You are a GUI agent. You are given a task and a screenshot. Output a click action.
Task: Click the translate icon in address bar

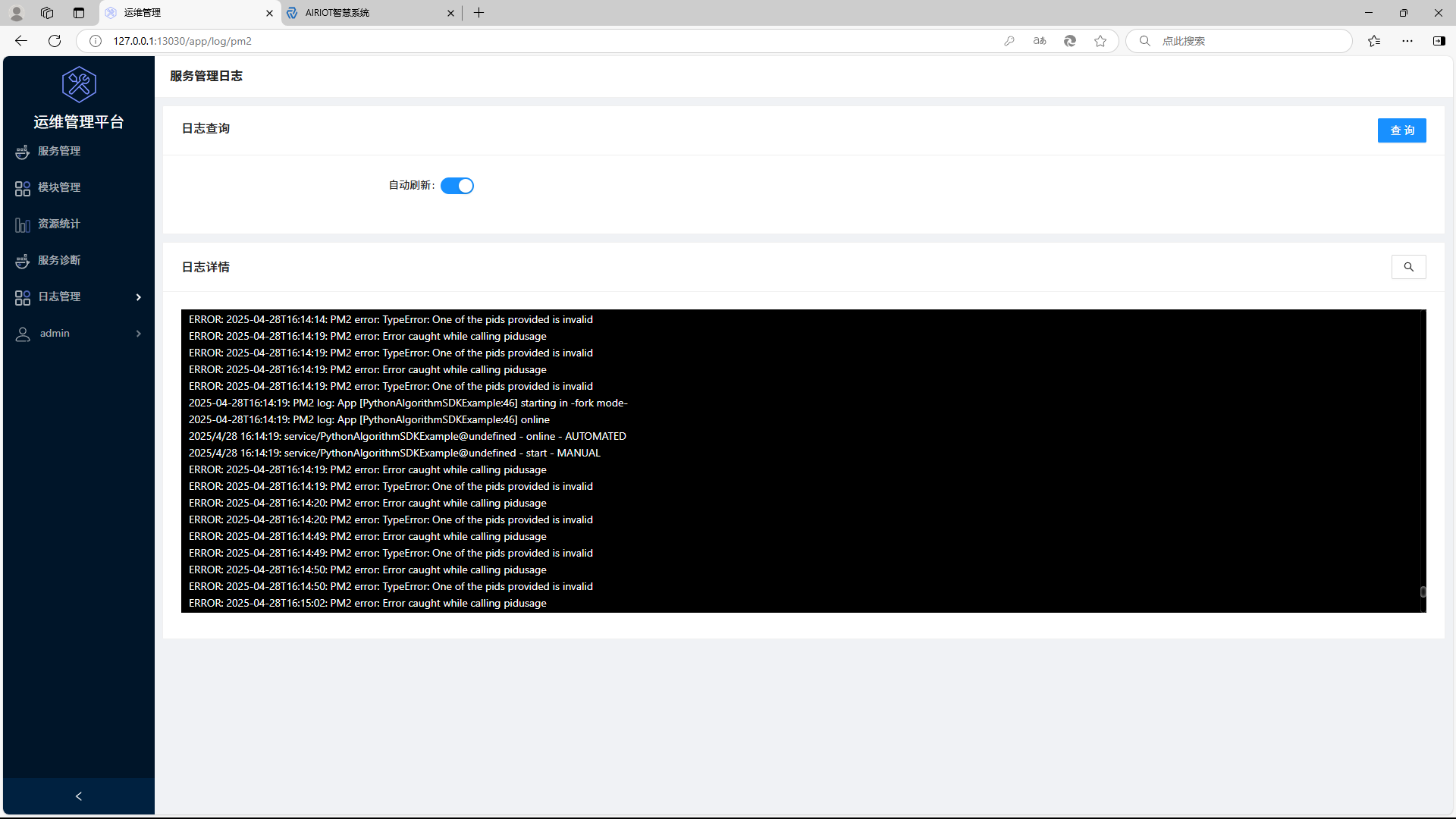click(x=1040, y=41)
